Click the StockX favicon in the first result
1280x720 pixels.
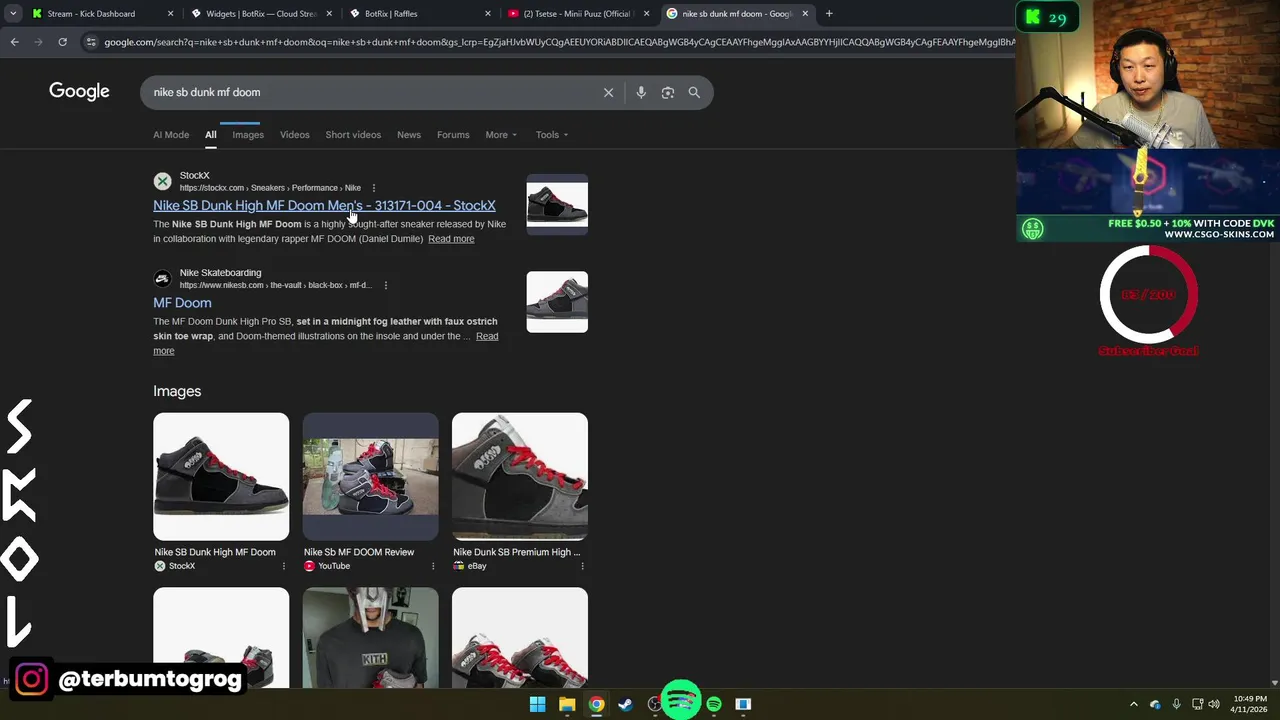(x=162, y=181)
